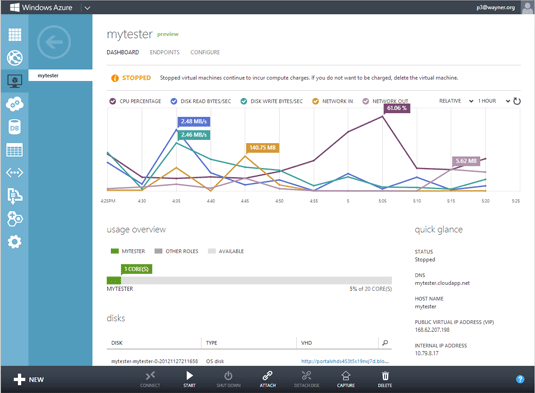Refresh the metrics chart
The image size is (535, 393).
pyautogui.click(x=517, y=101)
